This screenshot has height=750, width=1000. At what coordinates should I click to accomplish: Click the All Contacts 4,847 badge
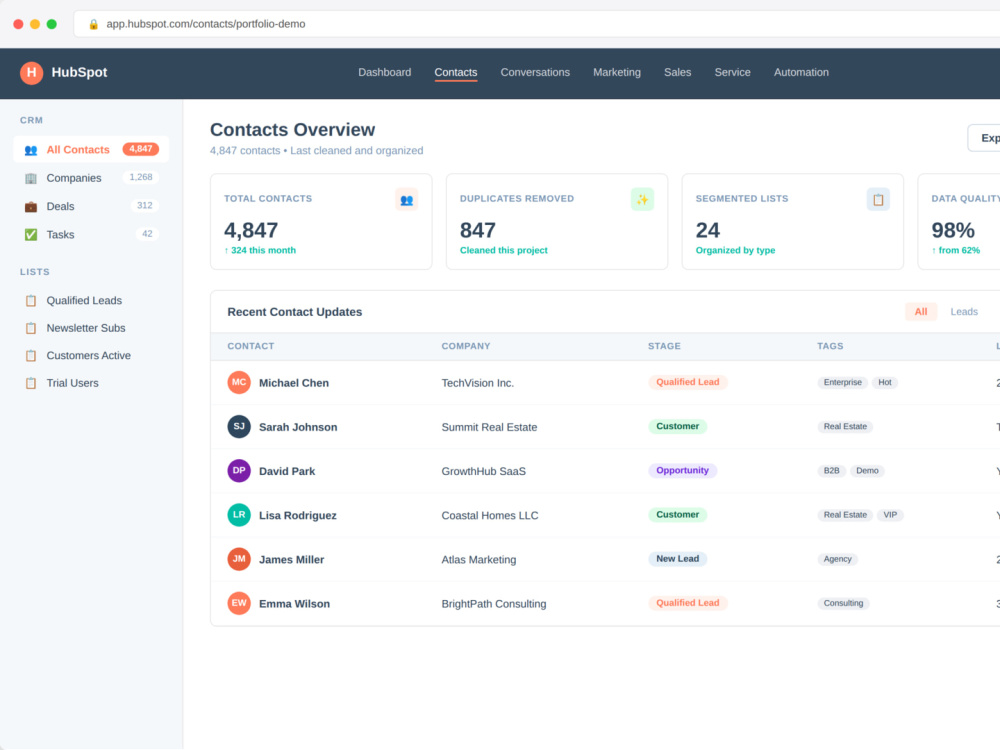coord(140,149)
